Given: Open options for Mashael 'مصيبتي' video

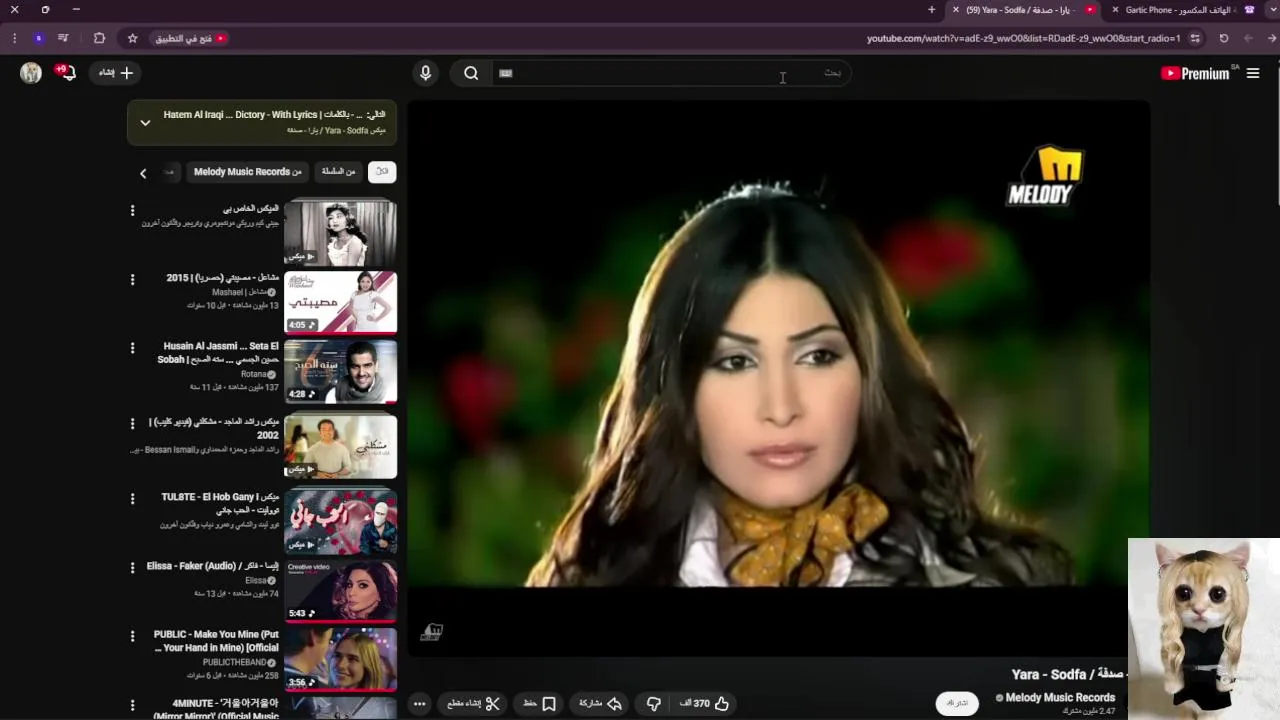Looking at the screenshot, I should tap(132, 279).
